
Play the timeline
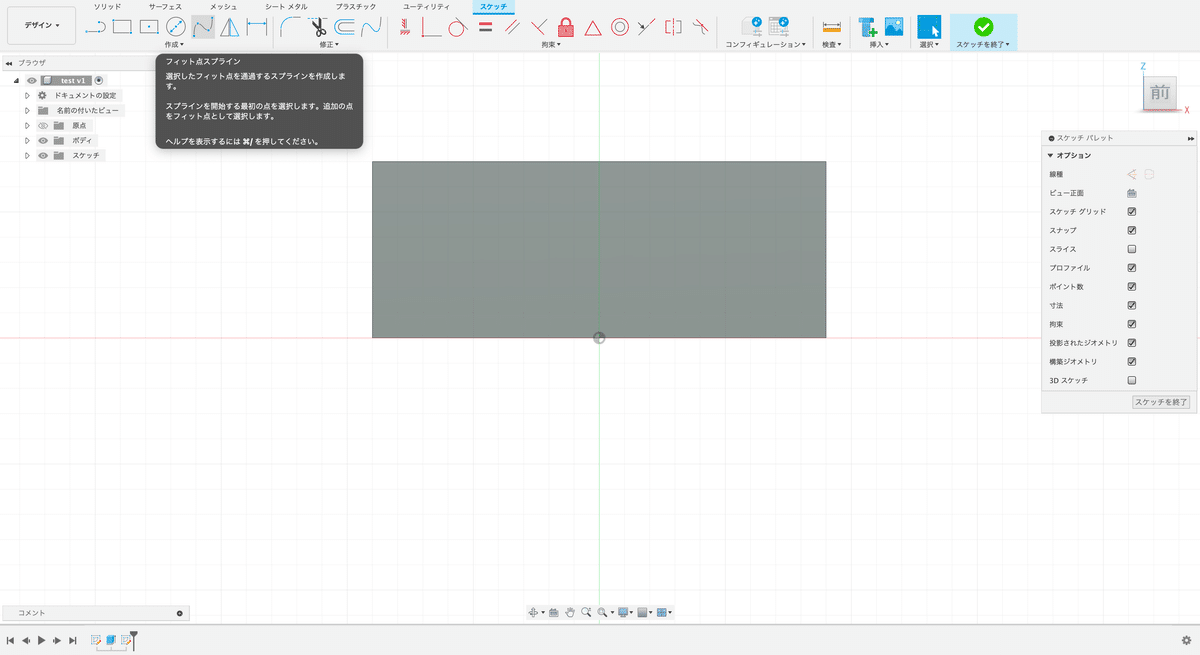tap(41, 640)
